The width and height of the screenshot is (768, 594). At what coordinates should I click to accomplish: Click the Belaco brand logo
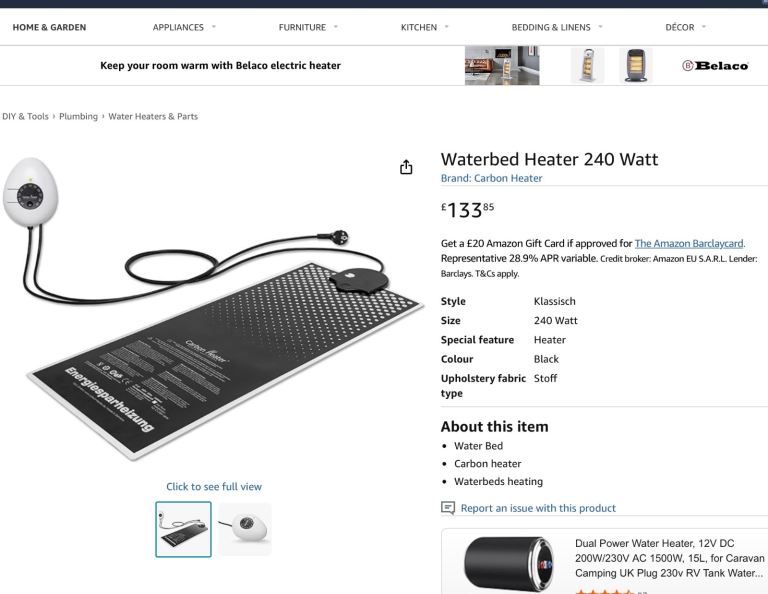[715, 66]
